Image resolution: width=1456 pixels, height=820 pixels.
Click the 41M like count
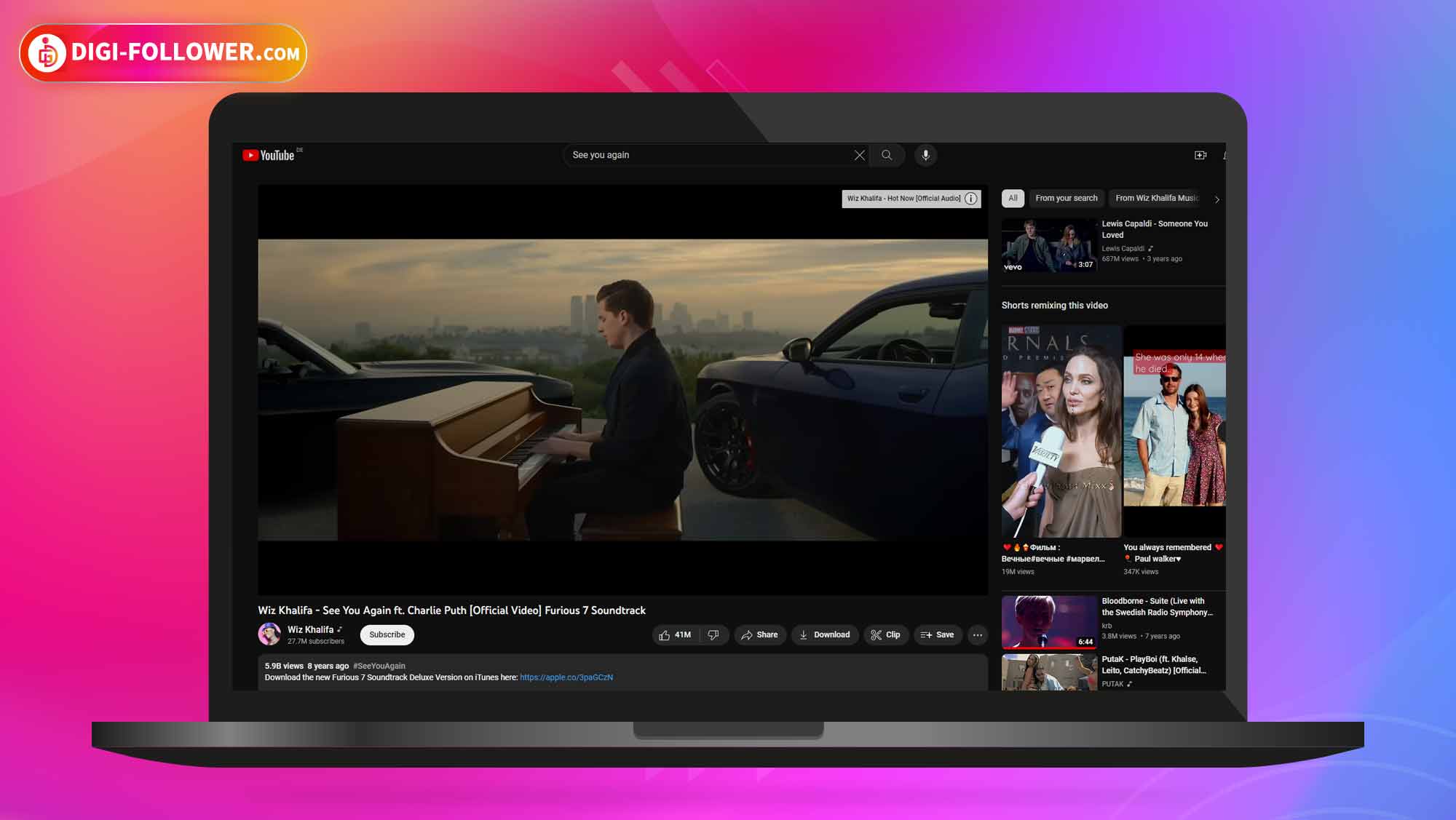point(683,635)
